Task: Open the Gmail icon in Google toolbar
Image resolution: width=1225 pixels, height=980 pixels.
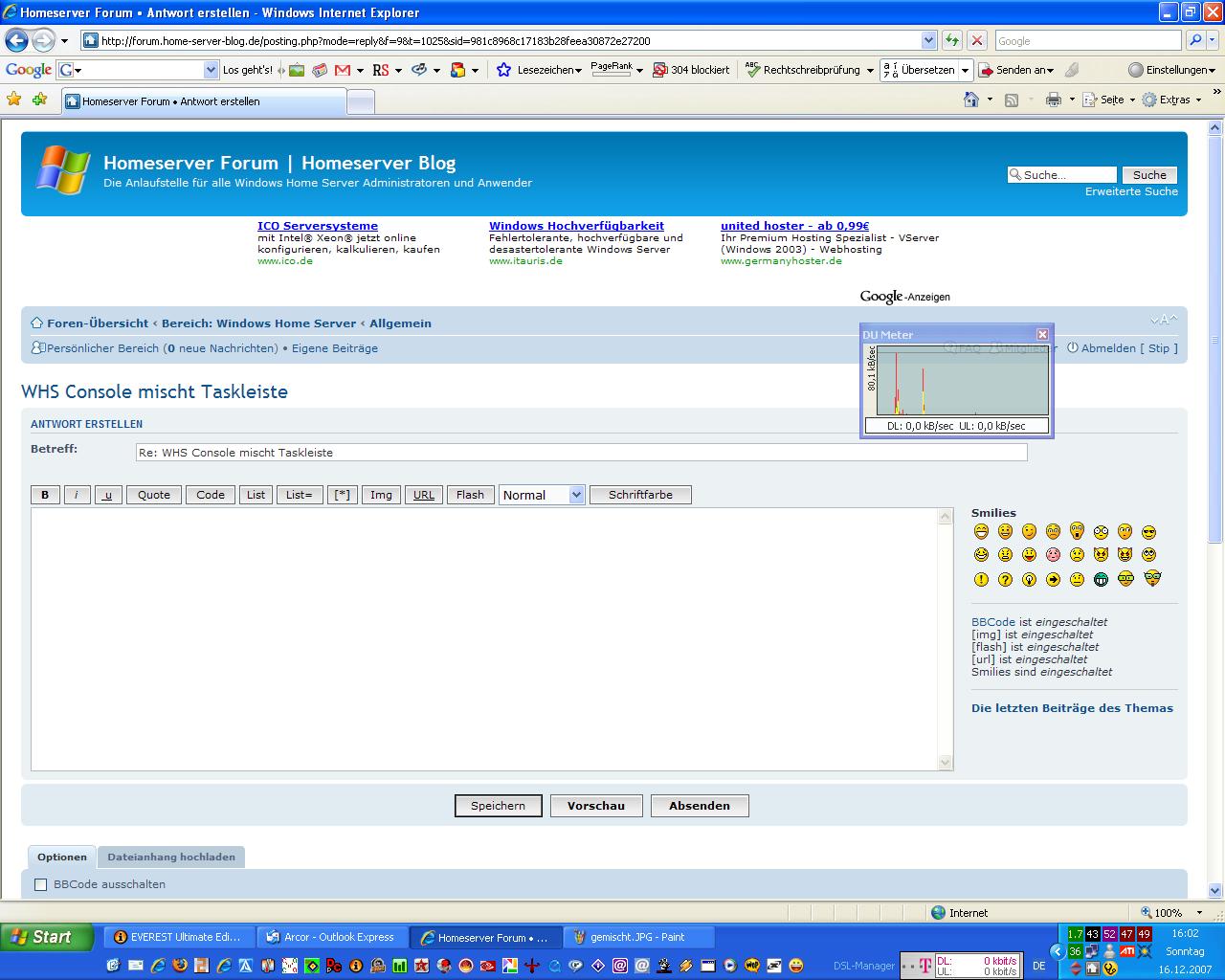Action: click(x=342, y=70)
